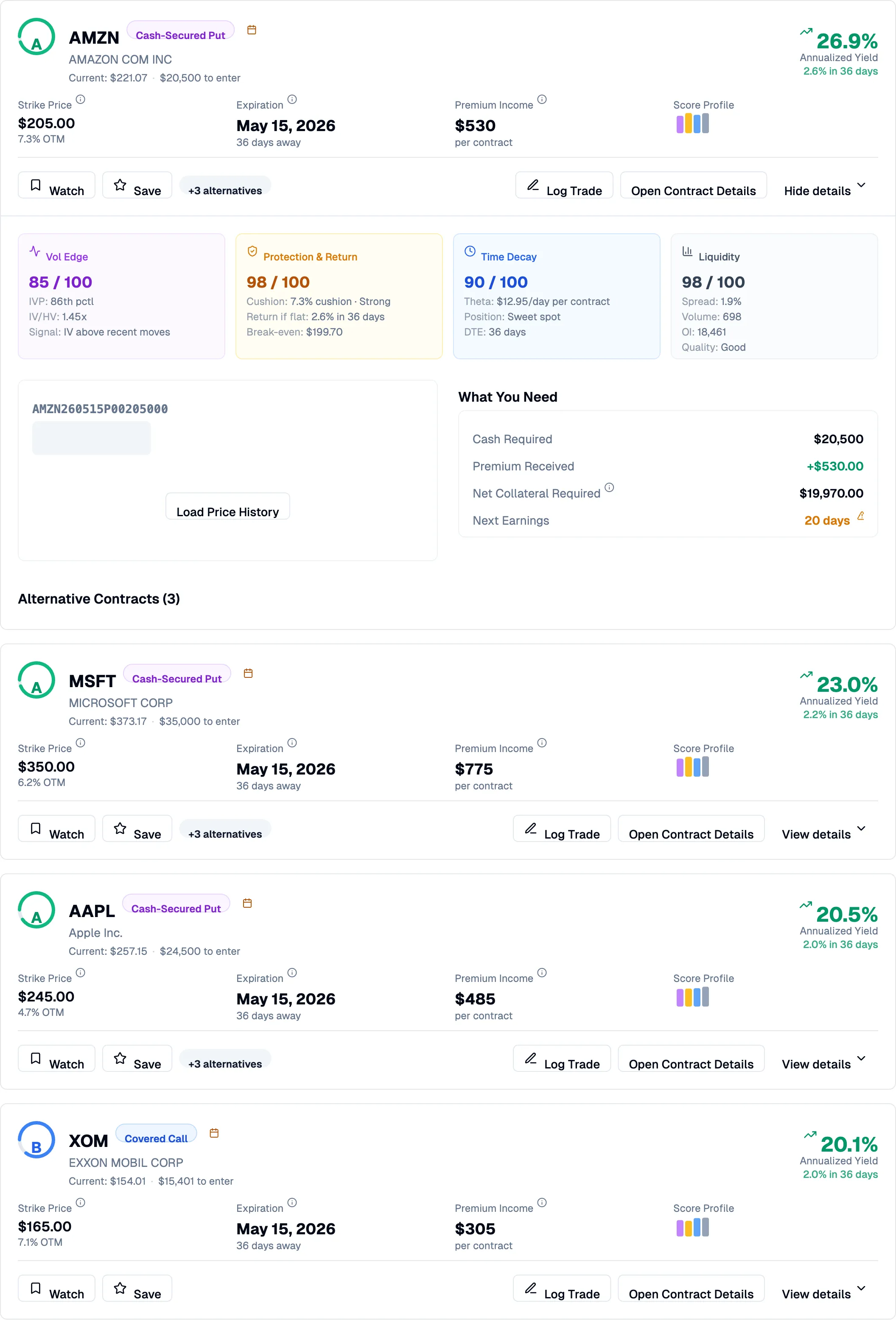This screenshot has height=1320, width=896.
Task: Toggle Watch for MSFT
Action: click(57, 829)
